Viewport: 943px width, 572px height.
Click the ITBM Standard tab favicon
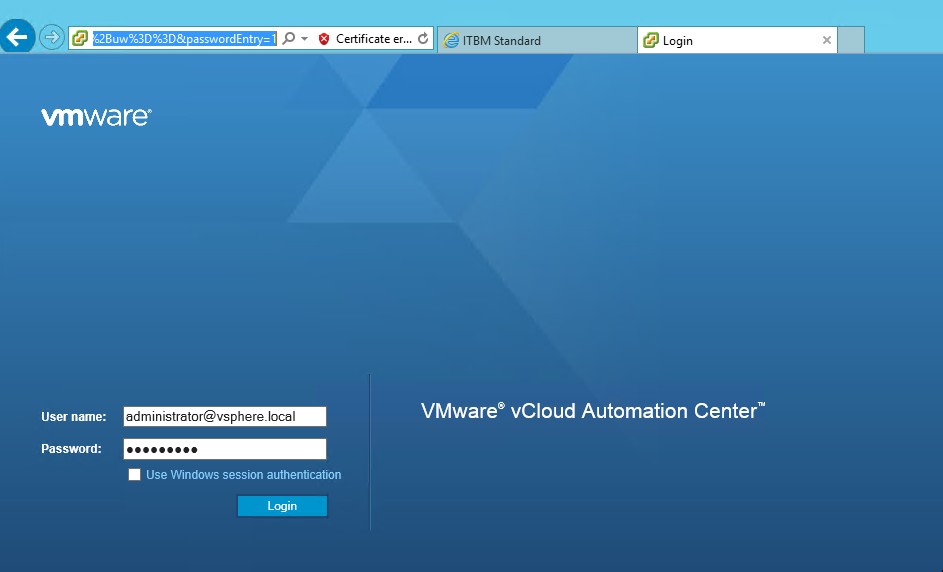[x=451, y=40]
